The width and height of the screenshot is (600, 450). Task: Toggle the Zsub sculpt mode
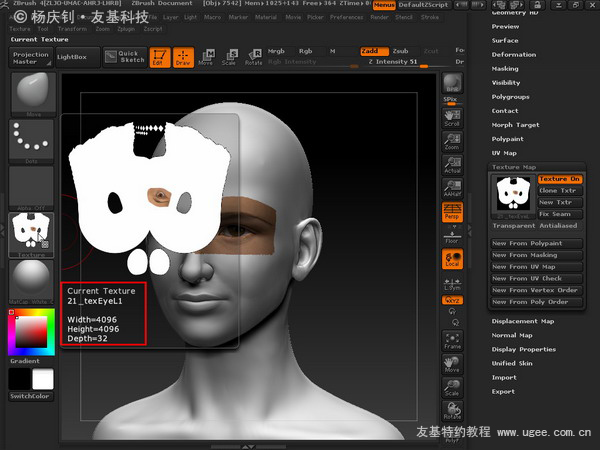[400, 51]
